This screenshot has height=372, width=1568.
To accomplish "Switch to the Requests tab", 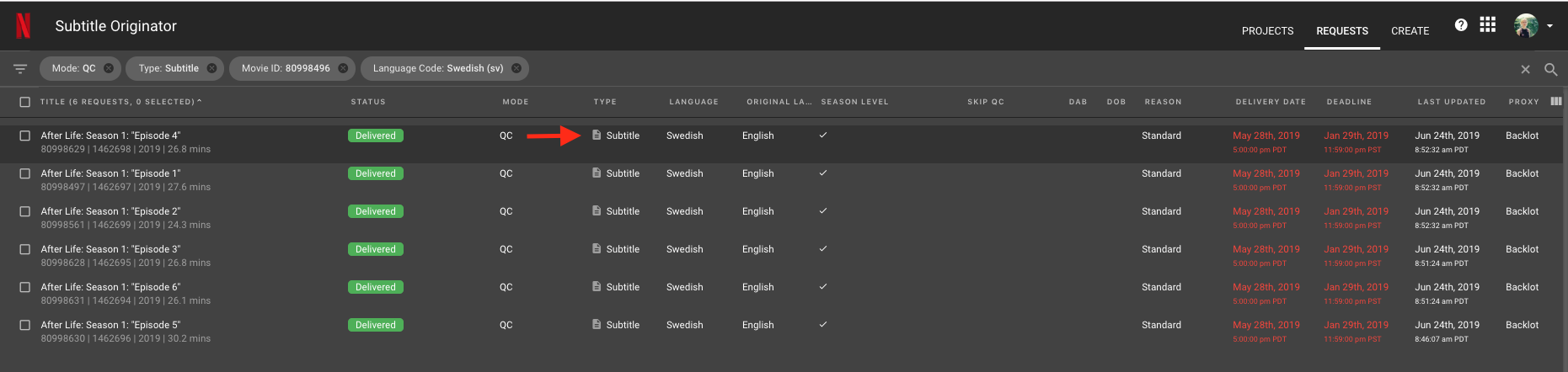I will pos(1342,31).
